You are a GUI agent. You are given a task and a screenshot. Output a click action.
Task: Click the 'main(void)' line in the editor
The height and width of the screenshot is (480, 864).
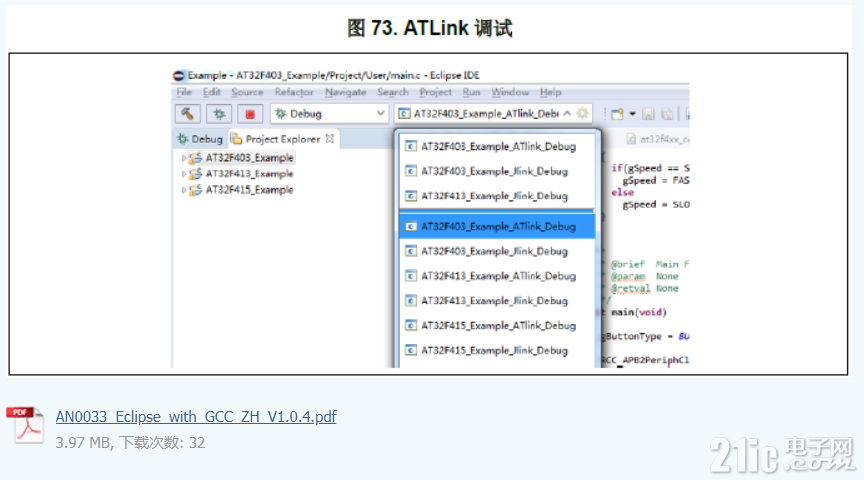pyautogui.click(x=639, y=312)
